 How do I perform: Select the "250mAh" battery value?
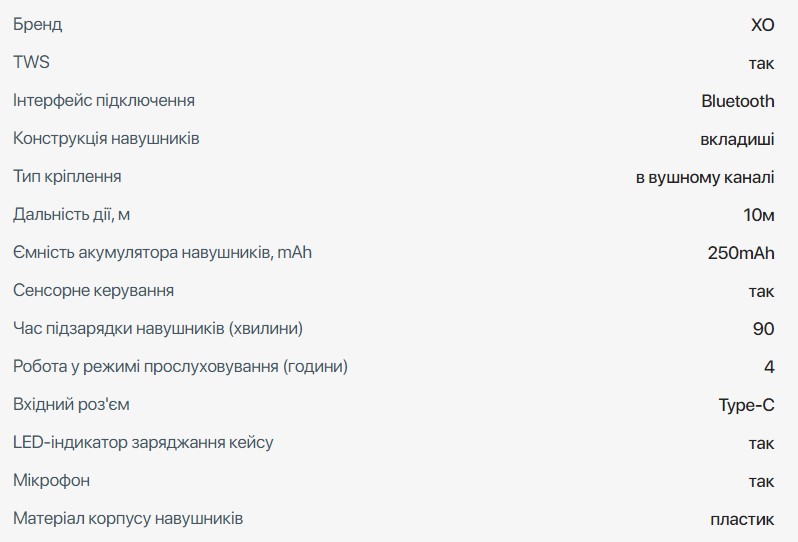pos(740,252)
